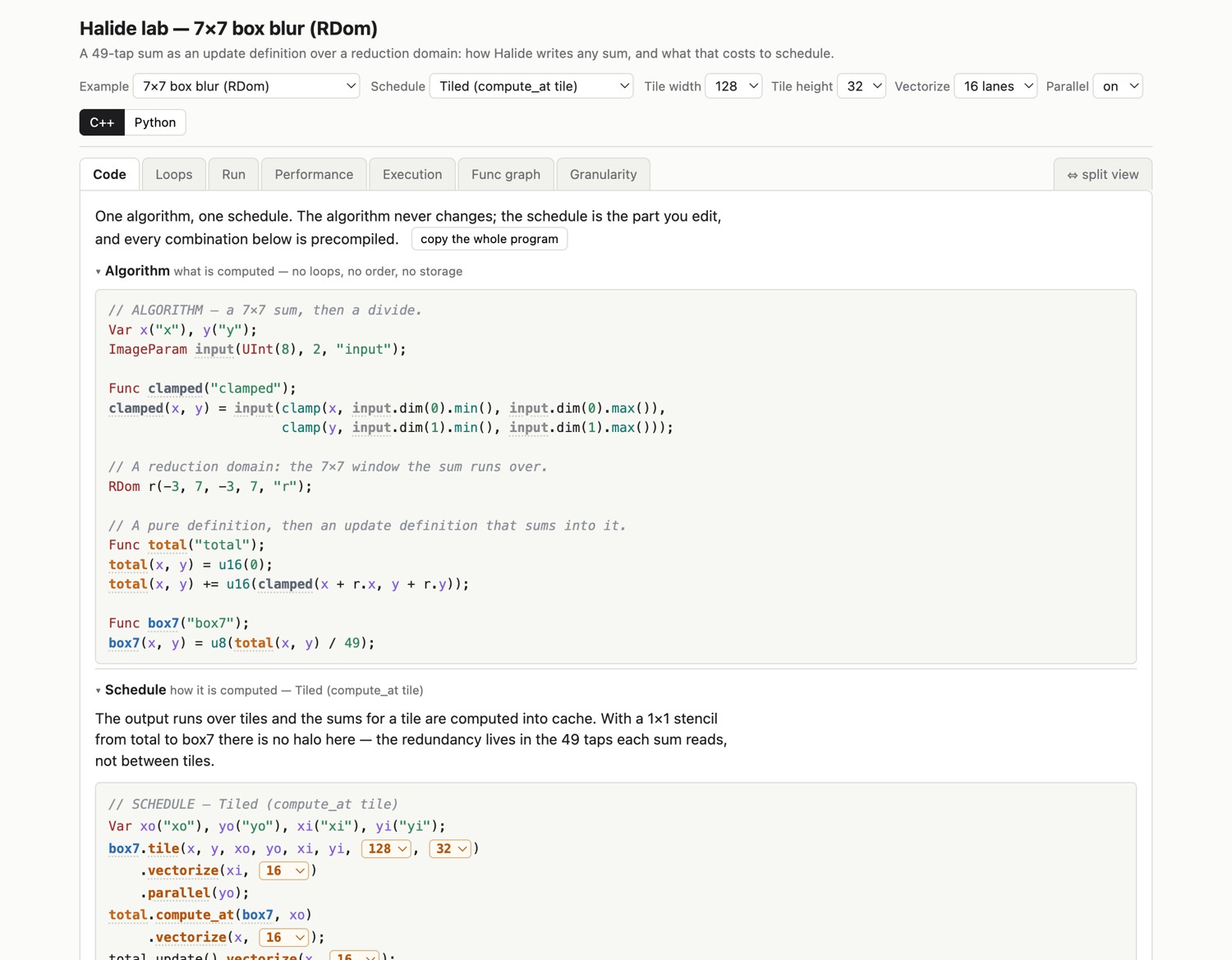Image resolution: width=1232 pixels, height=960 pixels.
Task: Switch the language to Python
Action: (155, 122)
